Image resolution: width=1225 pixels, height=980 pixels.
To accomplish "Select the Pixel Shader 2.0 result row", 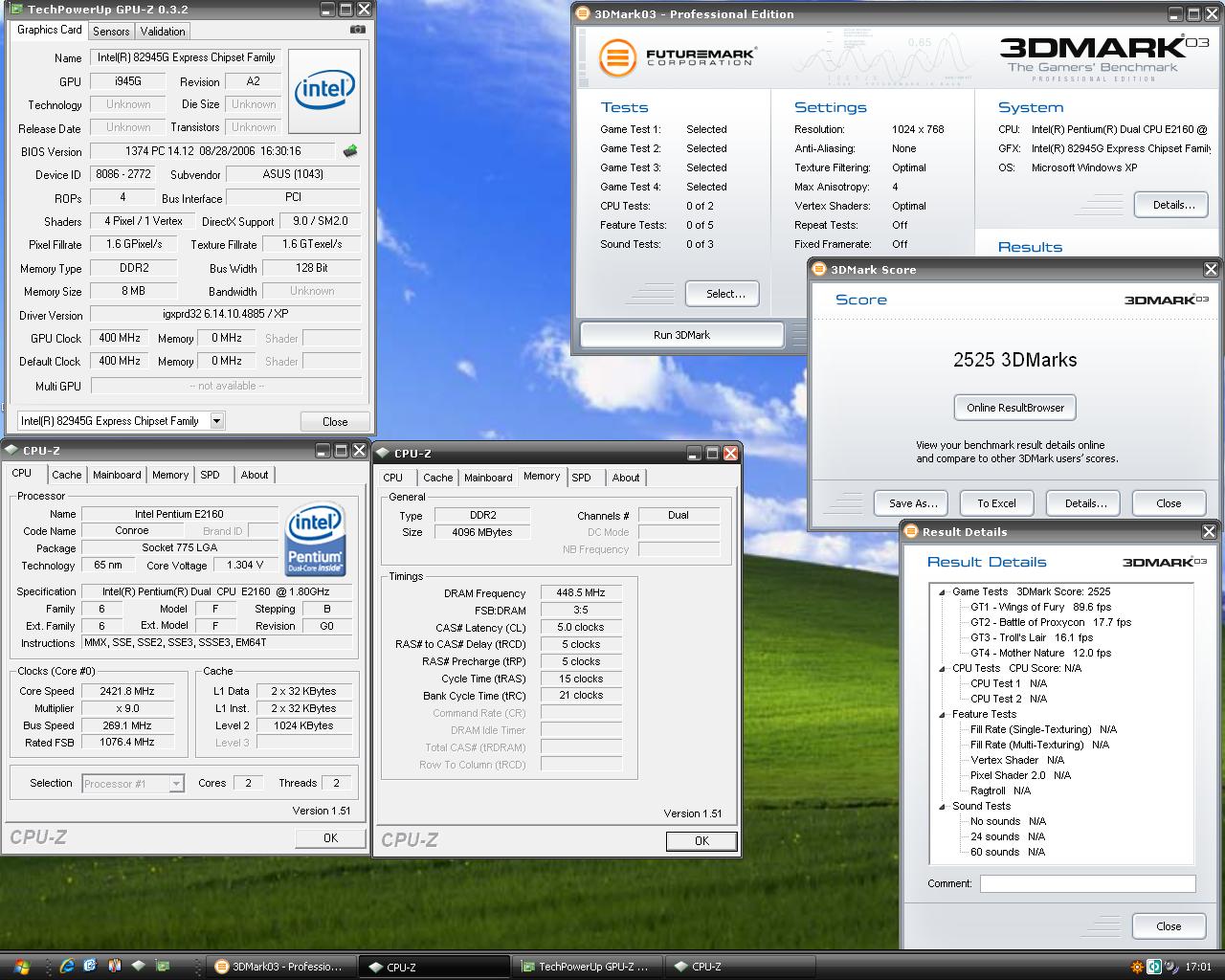I will [x=1020, y=775].
